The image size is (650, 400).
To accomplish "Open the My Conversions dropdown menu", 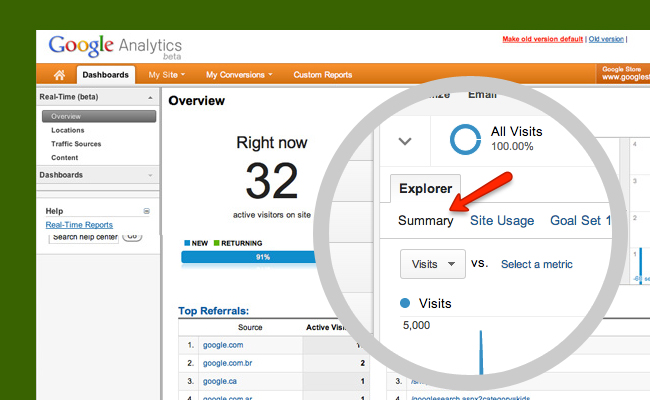I will 239,75.
